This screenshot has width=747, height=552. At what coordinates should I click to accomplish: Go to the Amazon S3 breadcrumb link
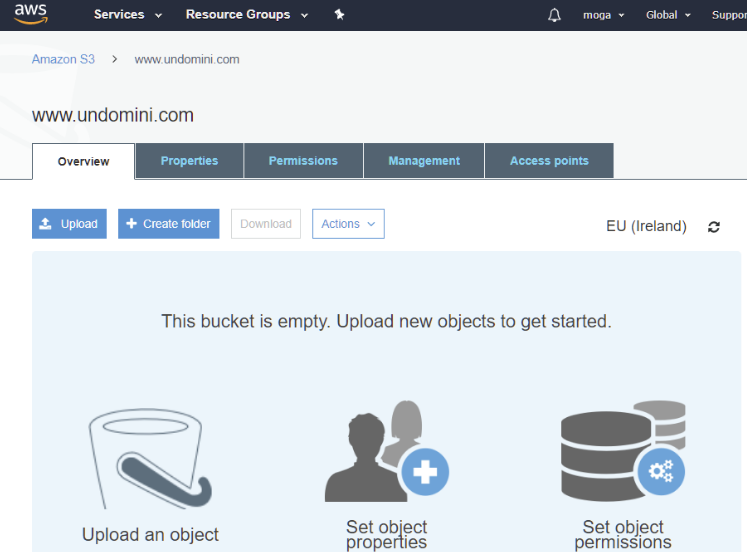[x=63, y=59]
